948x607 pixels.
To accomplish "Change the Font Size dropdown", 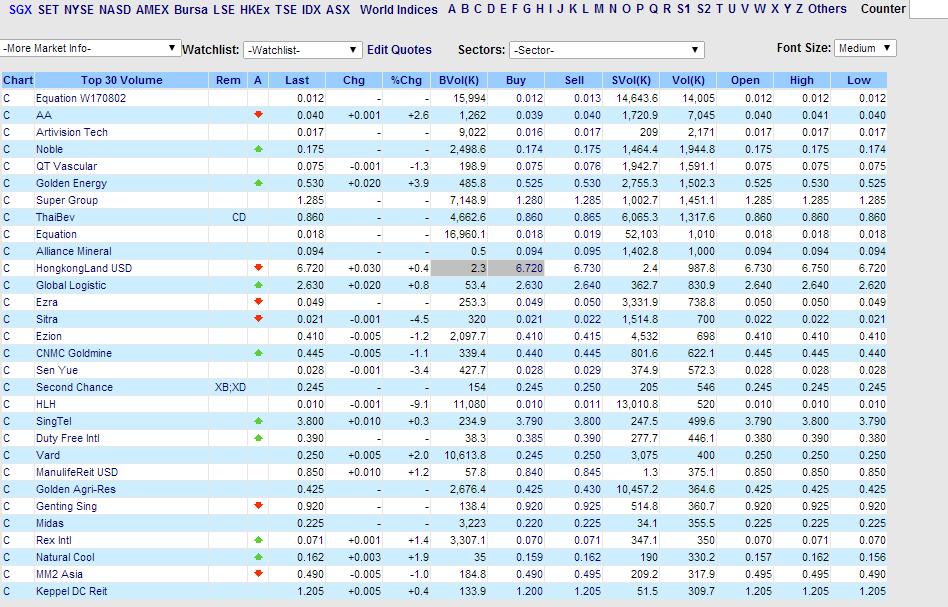I will (x=865, y=48).
